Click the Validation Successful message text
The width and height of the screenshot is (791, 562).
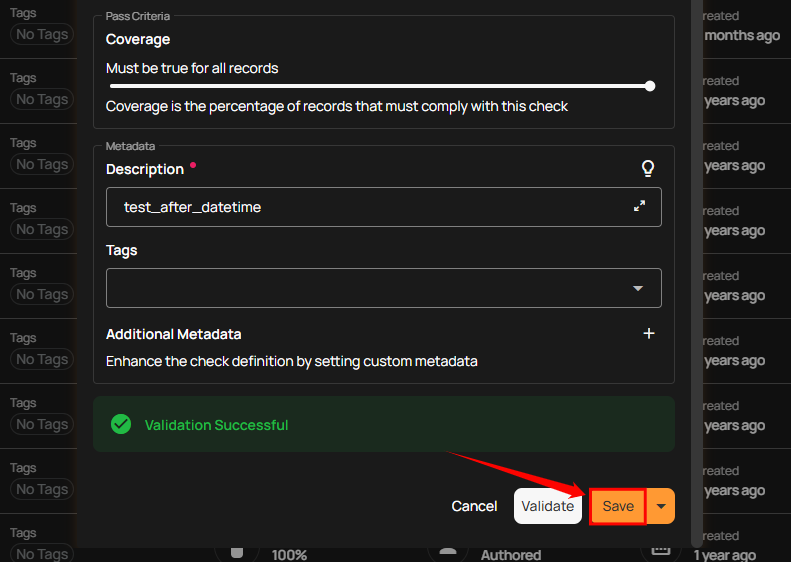tap(216, 425)
